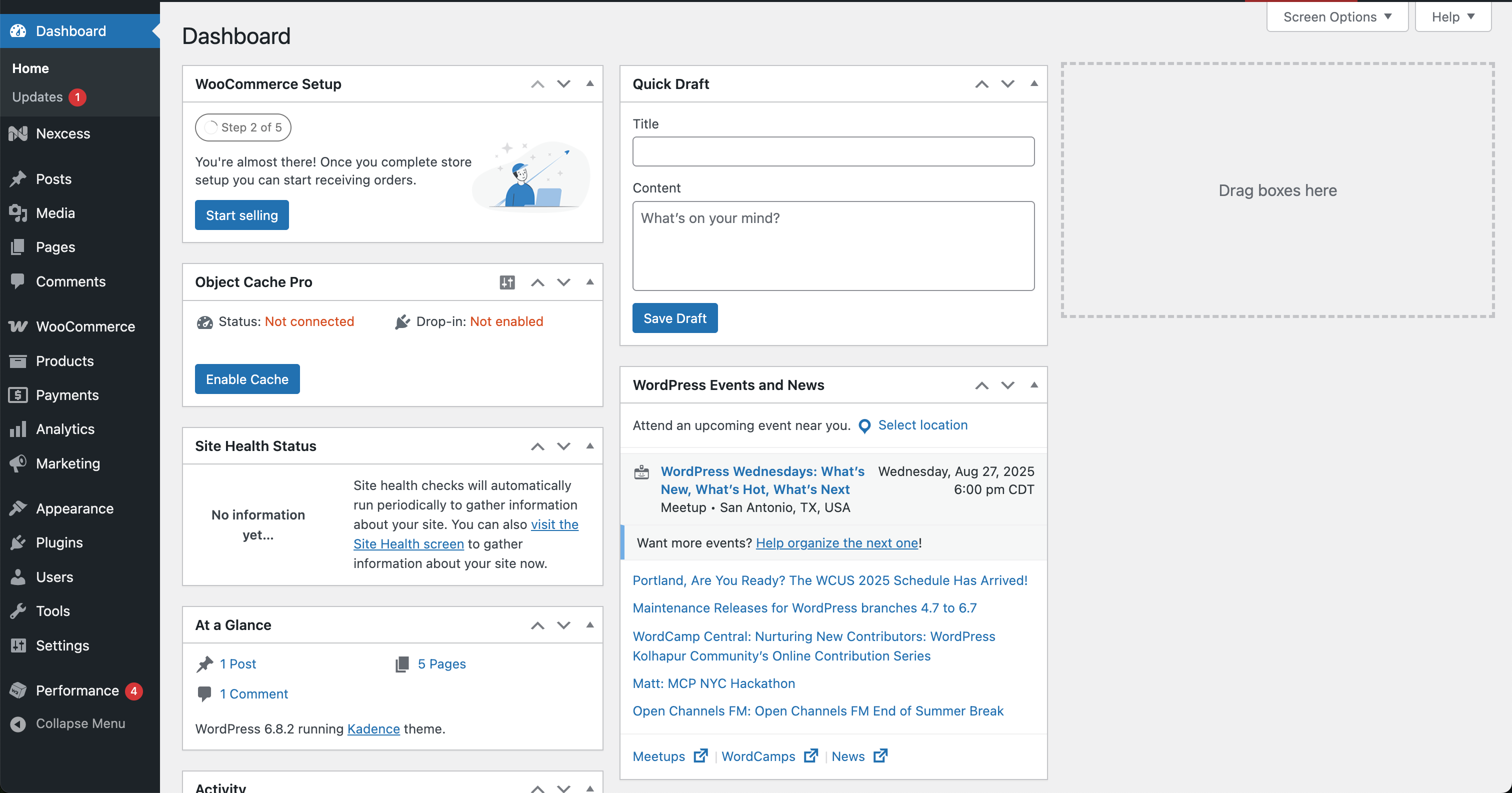The width and height of the screenshot is (1512, 793).
Task: Move Site Health Status widget down
Action: point(563,446)
